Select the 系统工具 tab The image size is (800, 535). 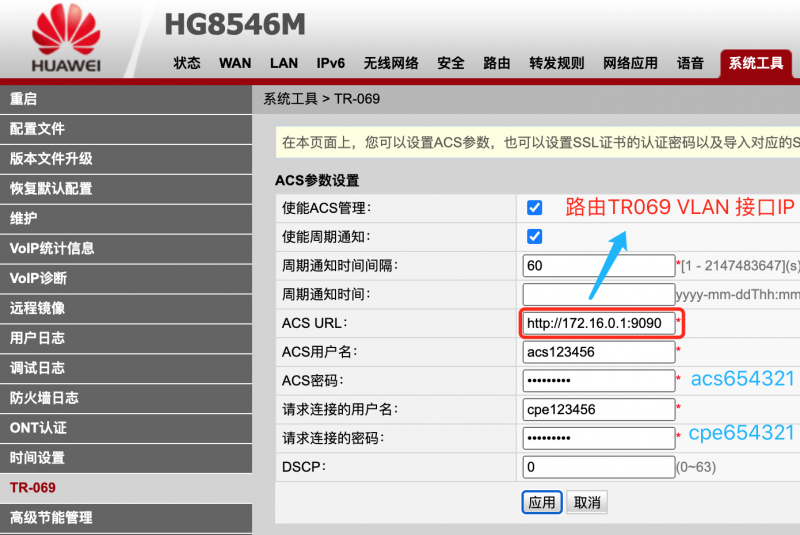click(x=756, y=63)
